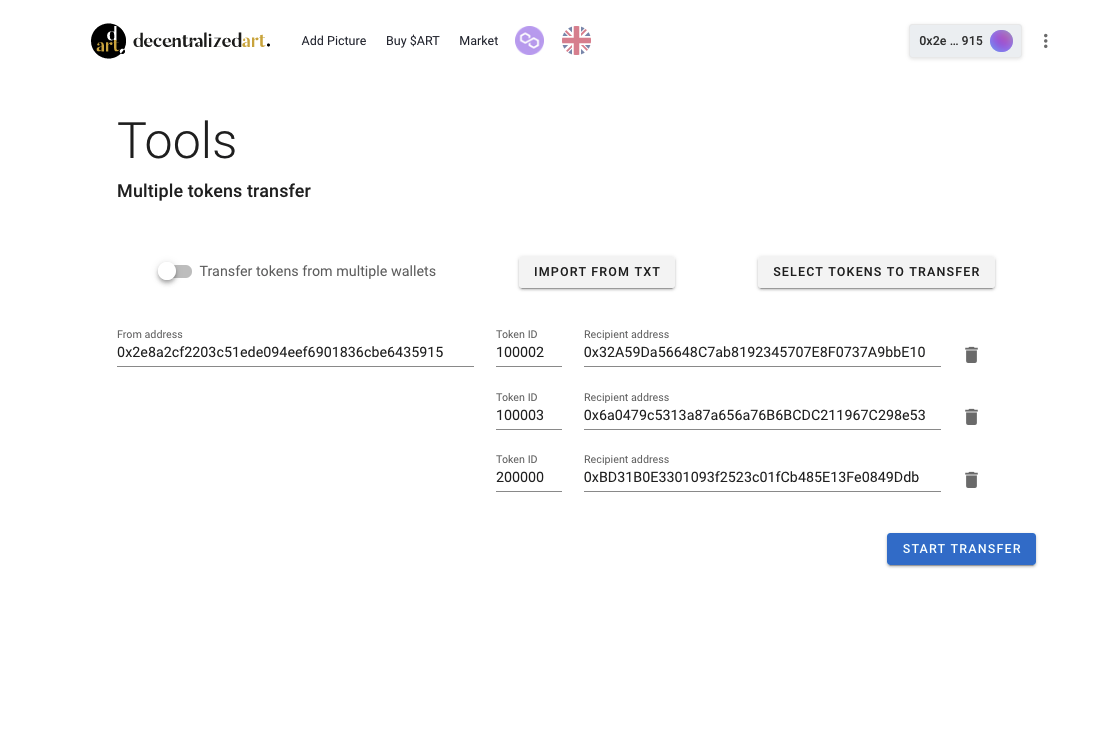Click the UK flag language icon
This screenshot has width=1097, height=748.
[576, 41]
